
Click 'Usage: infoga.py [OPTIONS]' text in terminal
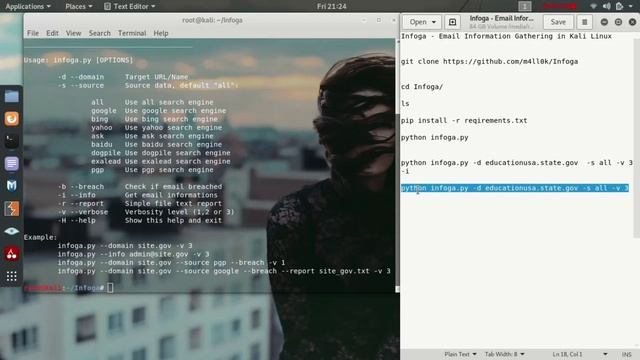point(78,60)
